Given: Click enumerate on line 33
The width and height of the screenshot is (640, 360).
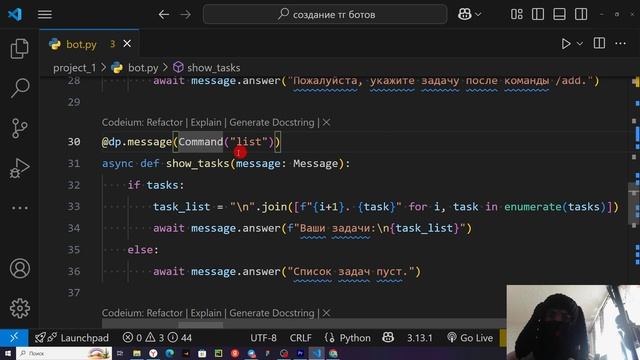Looking at the screenshot, I should pos(532,207).
